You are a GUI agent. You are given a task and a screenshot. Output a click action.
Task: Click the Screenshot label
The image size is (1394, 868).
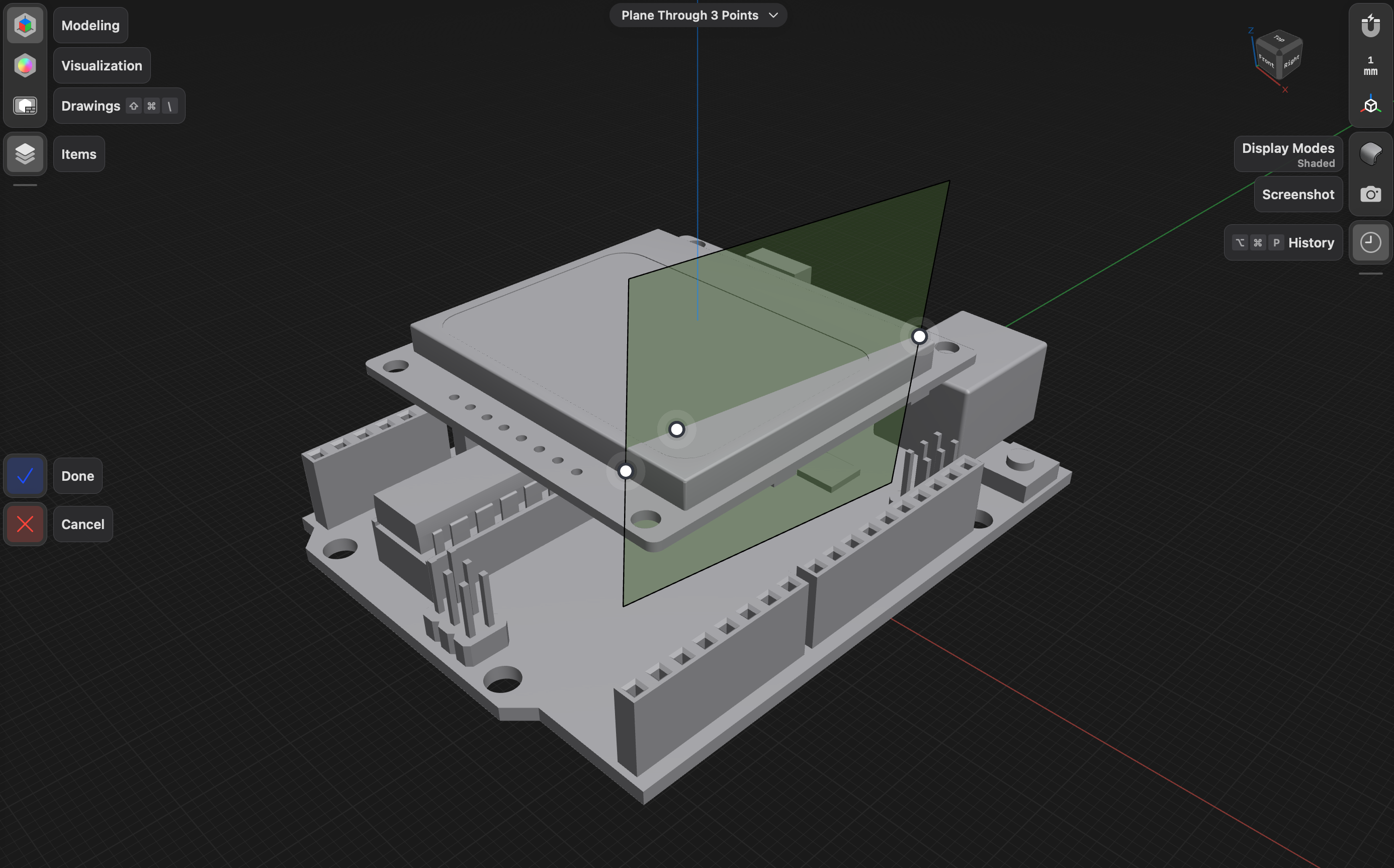pos(1298,194)
